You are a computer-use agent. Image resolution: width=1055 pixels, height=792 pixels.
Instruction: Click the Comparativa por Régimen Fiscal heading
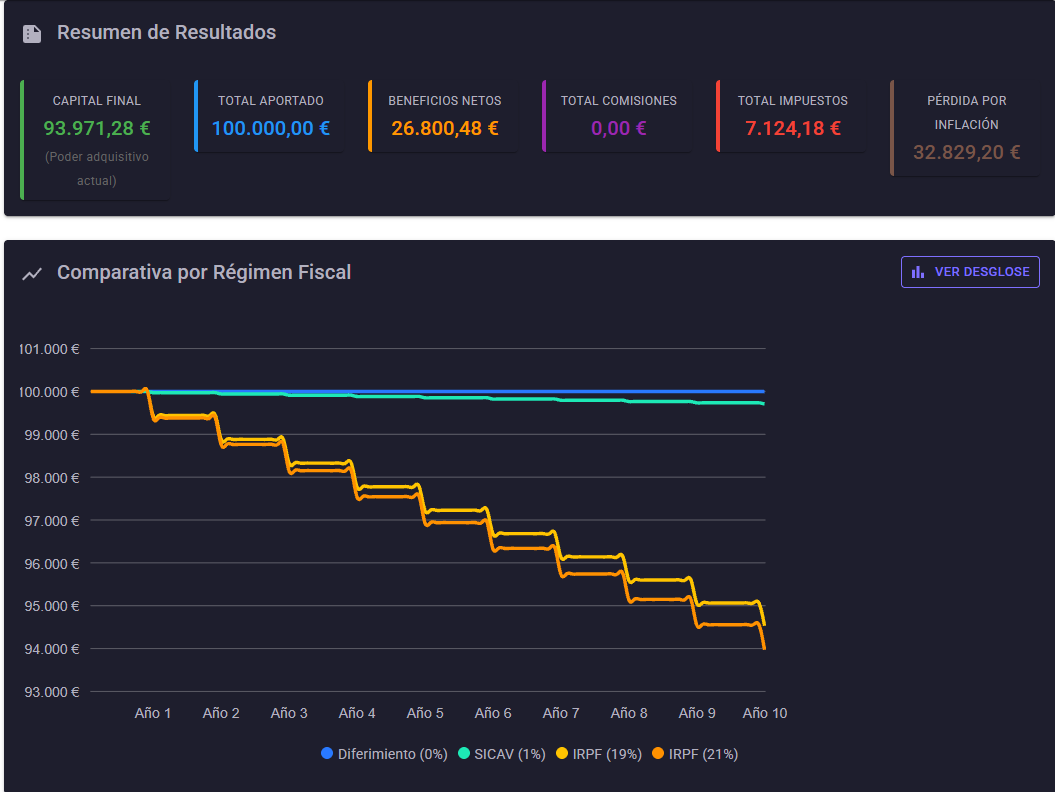(x=203, y=272)
